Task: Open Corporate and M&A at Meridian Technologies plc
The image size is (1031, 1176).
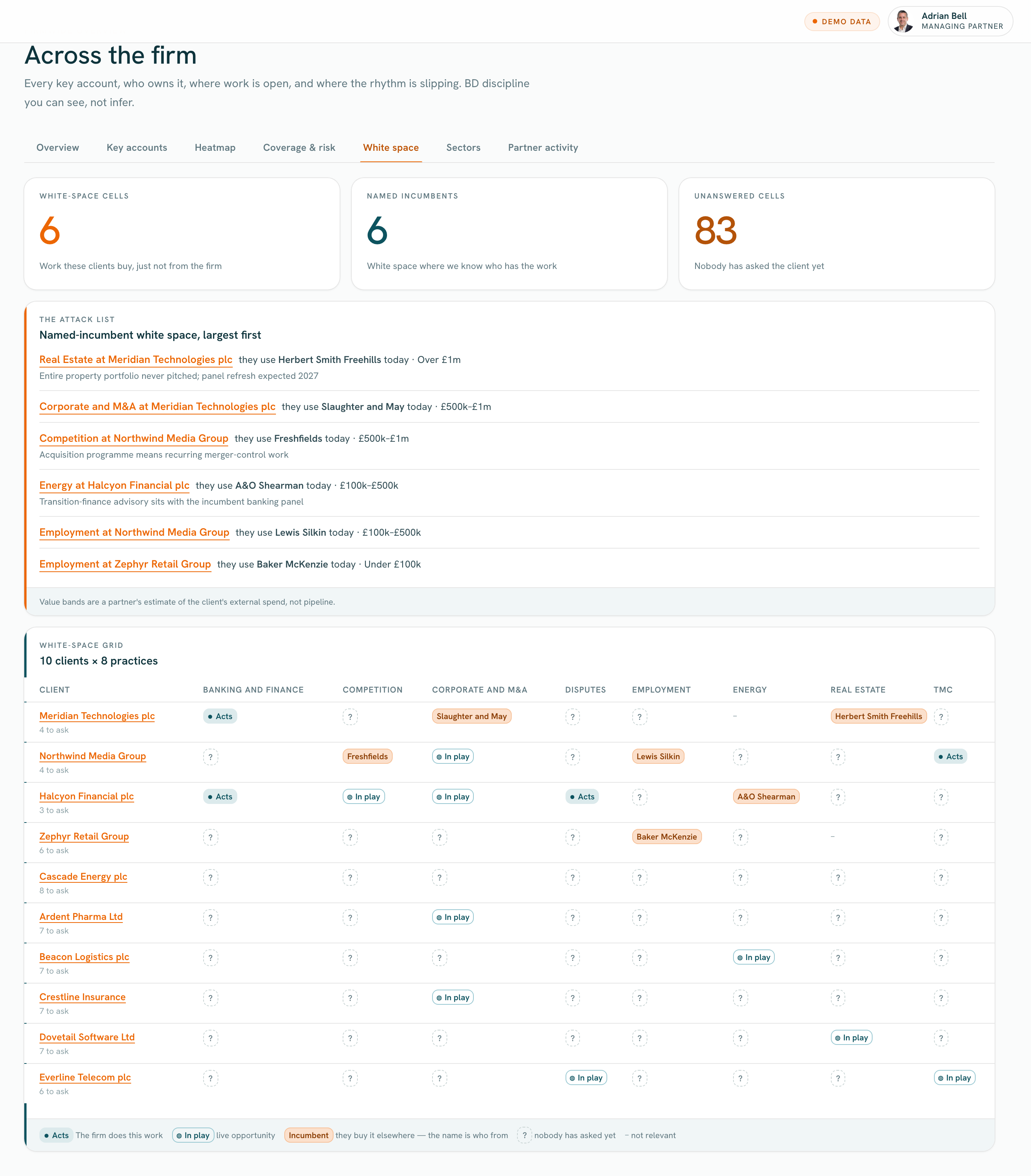Action: (157, 407)
